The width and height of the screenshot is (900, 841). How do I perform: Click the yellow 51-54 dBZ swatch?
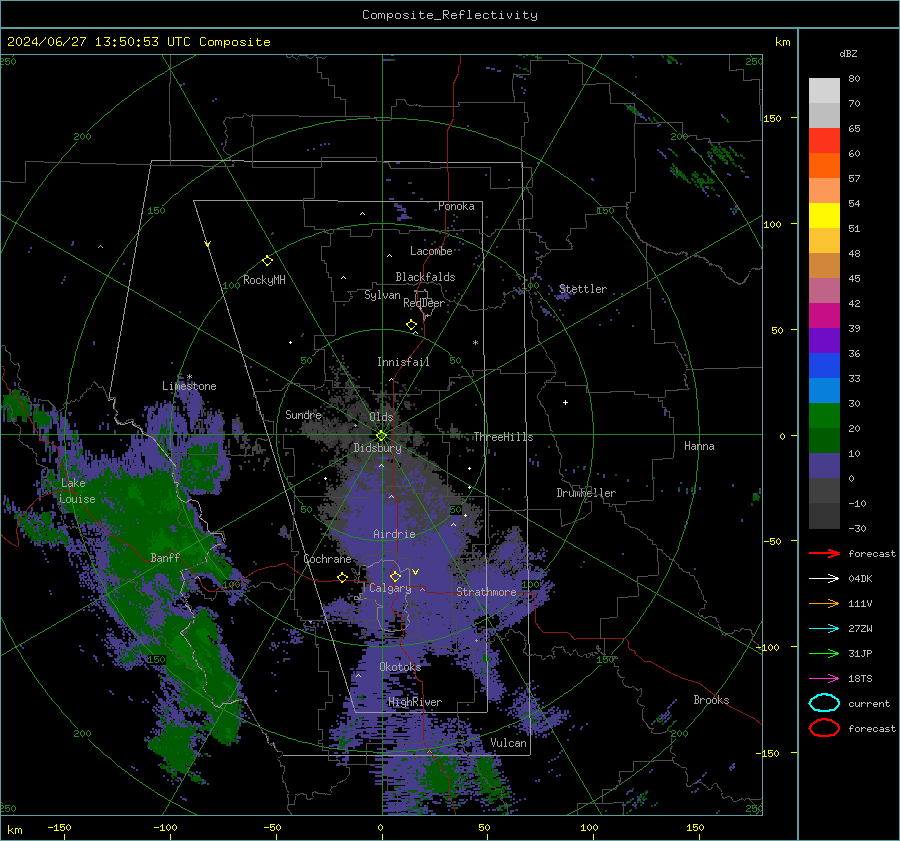coord(824,216)
